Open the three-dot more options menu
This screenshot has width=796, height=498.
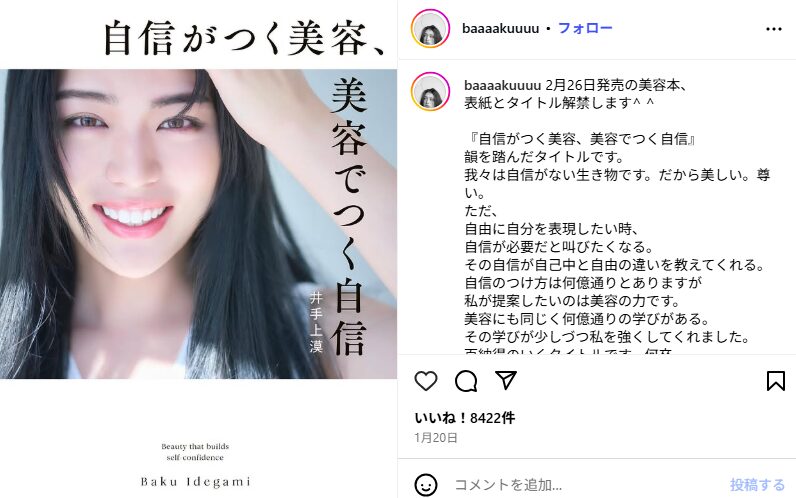click(774, 29)
